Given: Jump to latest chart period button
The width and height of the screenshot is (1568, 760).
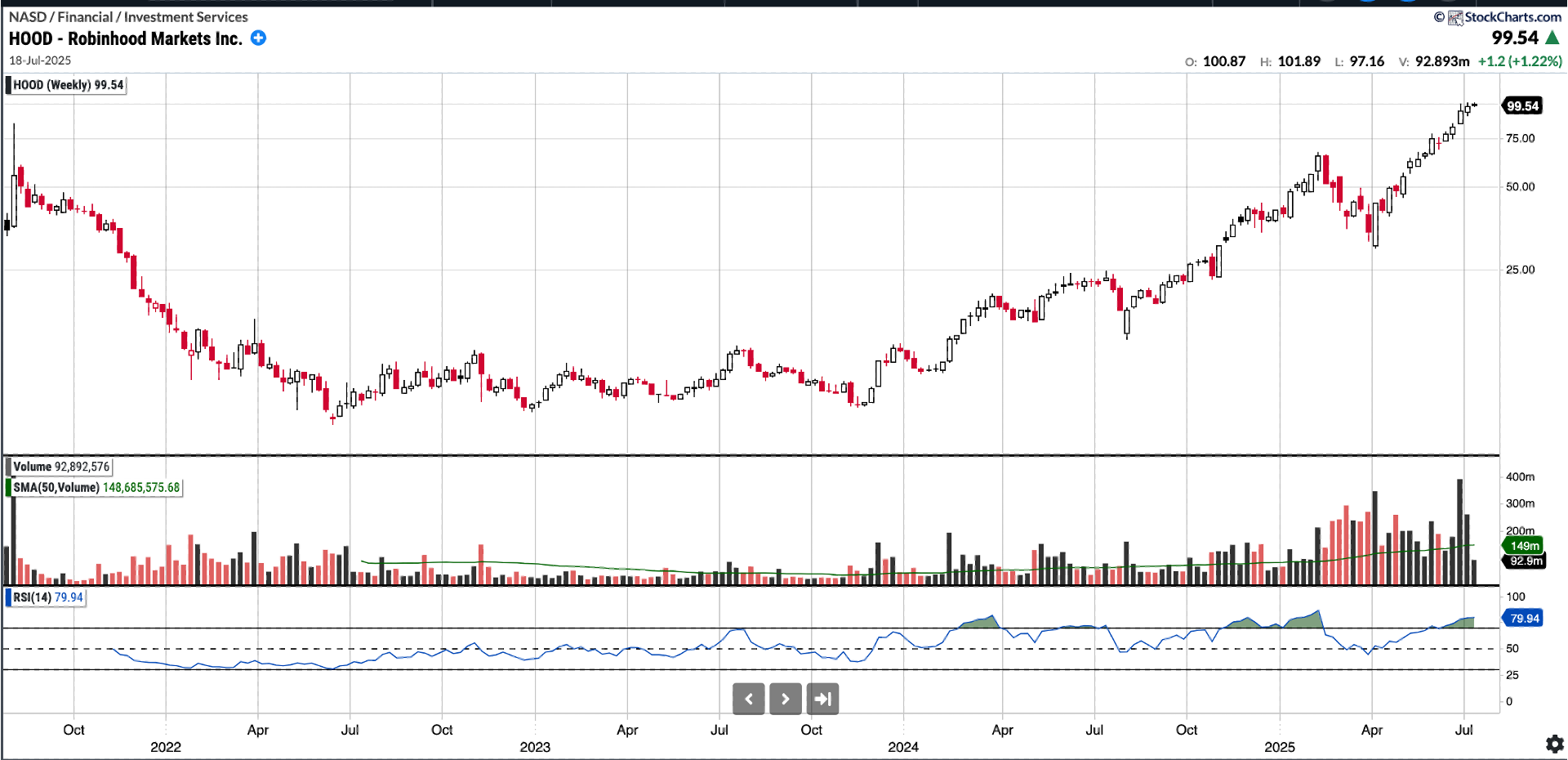Looking at the screenshot, I should point(822,699).
